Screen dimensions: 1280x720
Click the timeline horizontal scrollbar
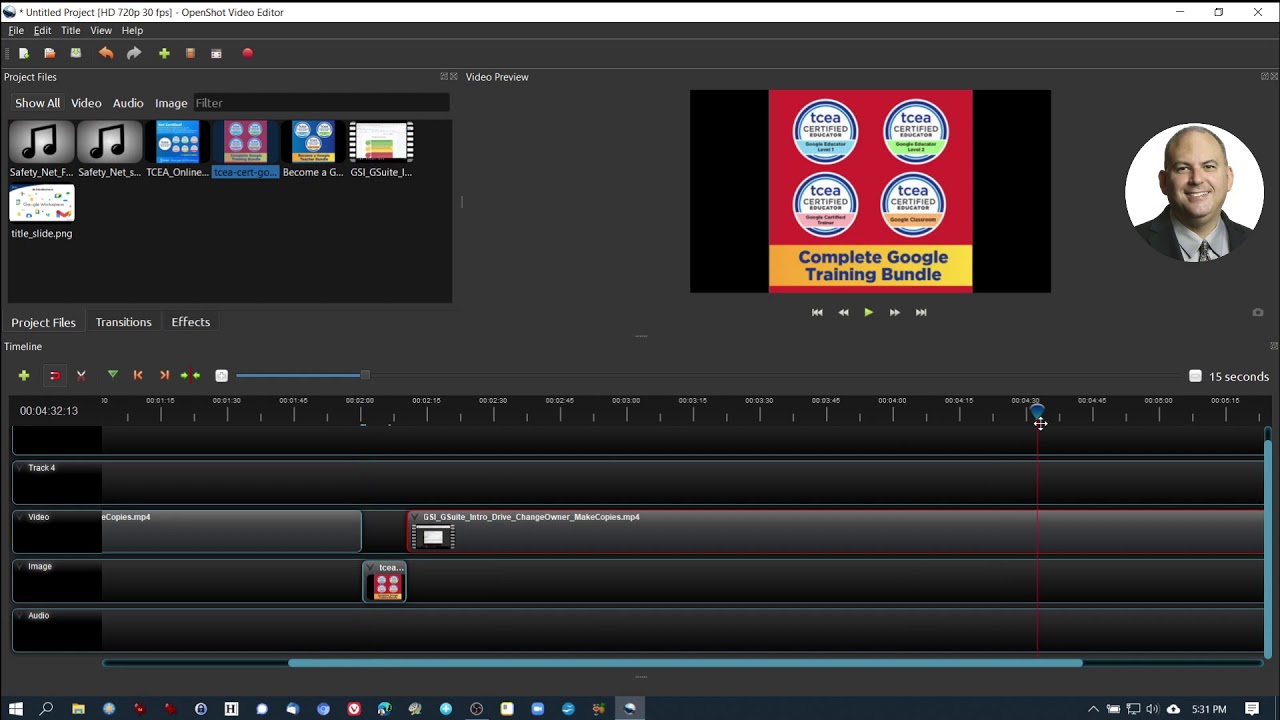pos(685,663)
